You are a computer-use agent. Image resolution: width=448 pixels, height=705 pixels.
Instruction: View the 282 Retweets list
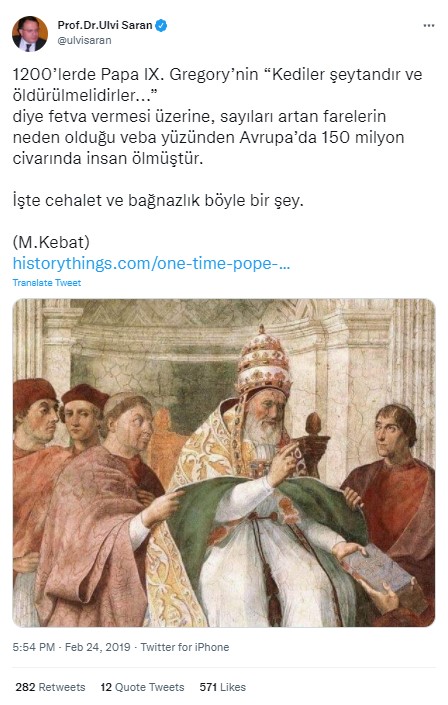[x=50, y=687]
